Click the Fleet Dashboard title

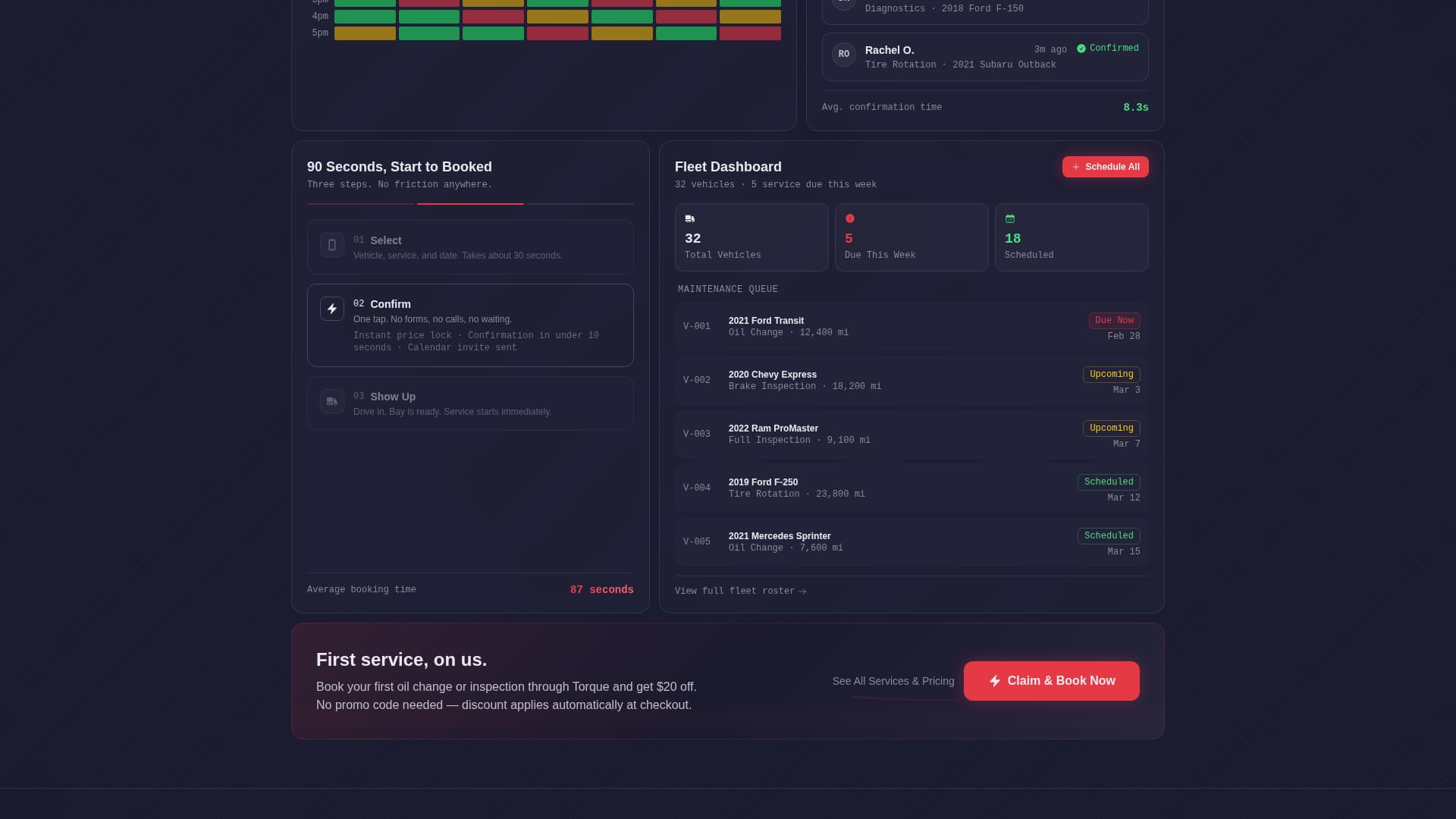(728, 167)
